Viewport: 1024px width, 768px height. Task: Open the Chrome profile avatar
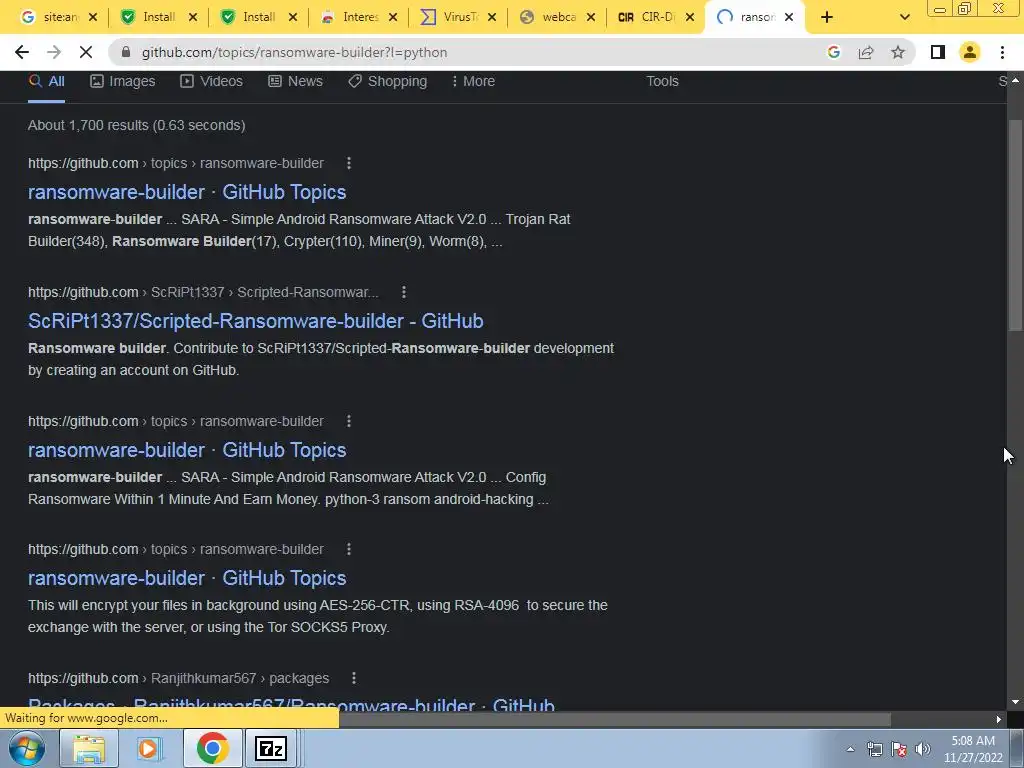970,52
